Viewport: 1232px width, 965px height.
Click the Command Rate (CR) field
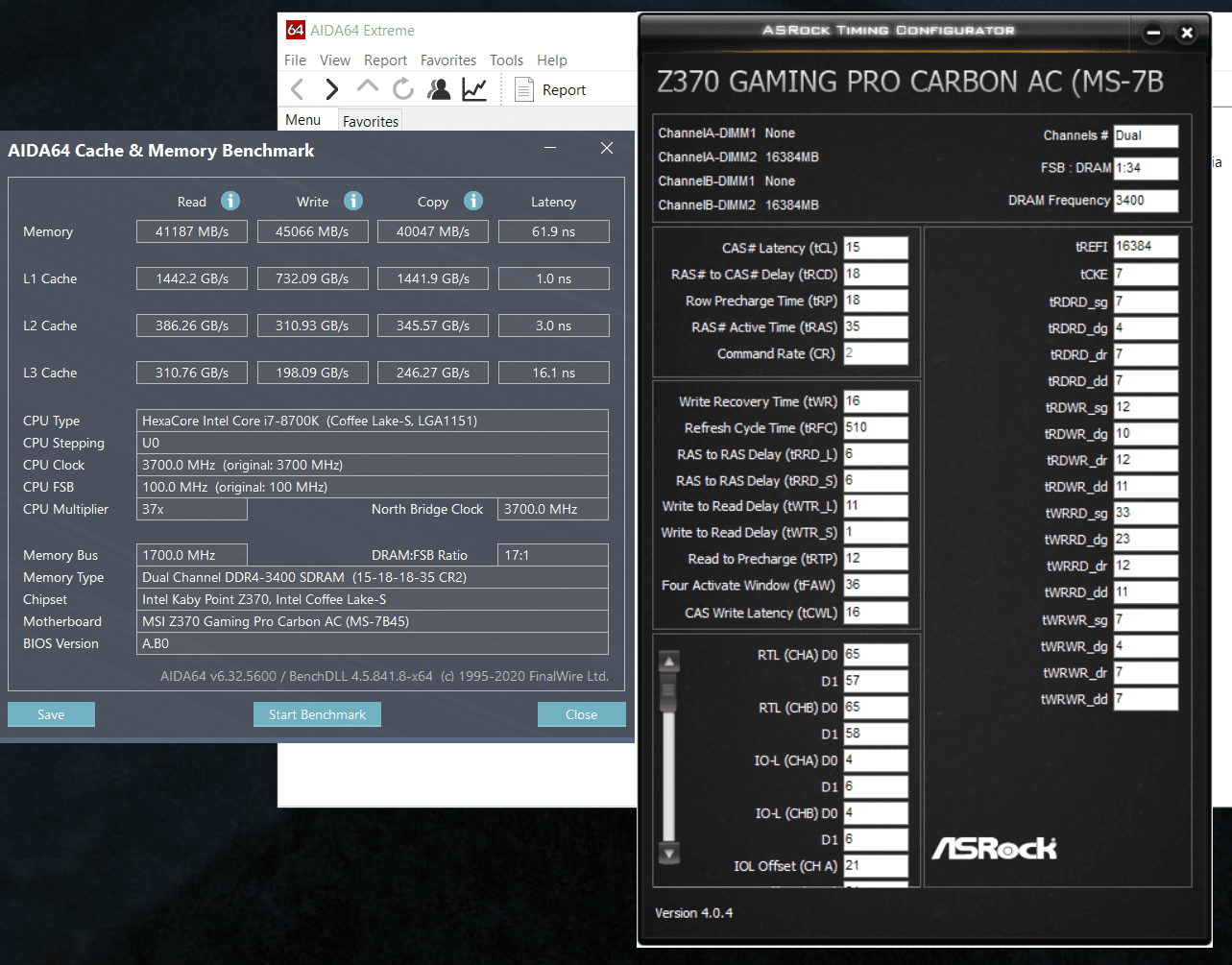point(876,353)
